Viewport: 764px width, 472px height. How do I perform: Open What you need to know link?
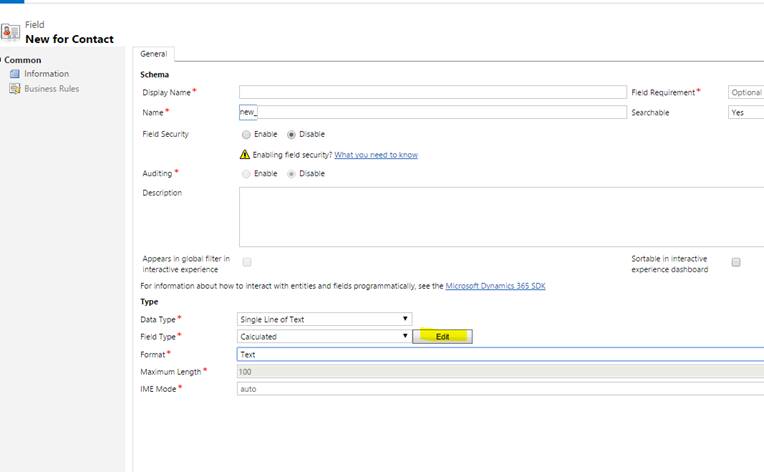tap(376, 155)
